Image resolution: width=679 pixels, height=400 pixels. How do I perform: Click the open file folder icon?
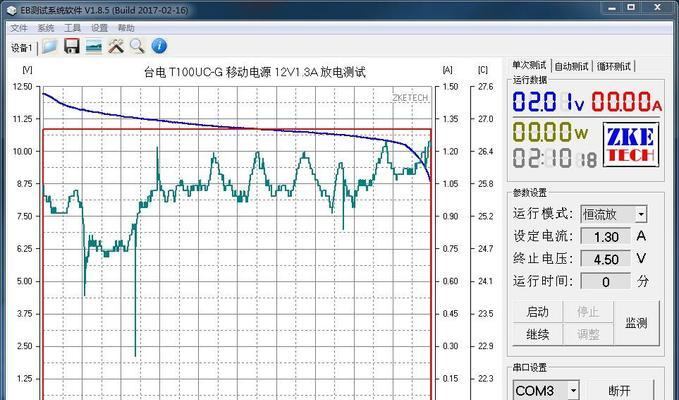(x=50, y=46)
